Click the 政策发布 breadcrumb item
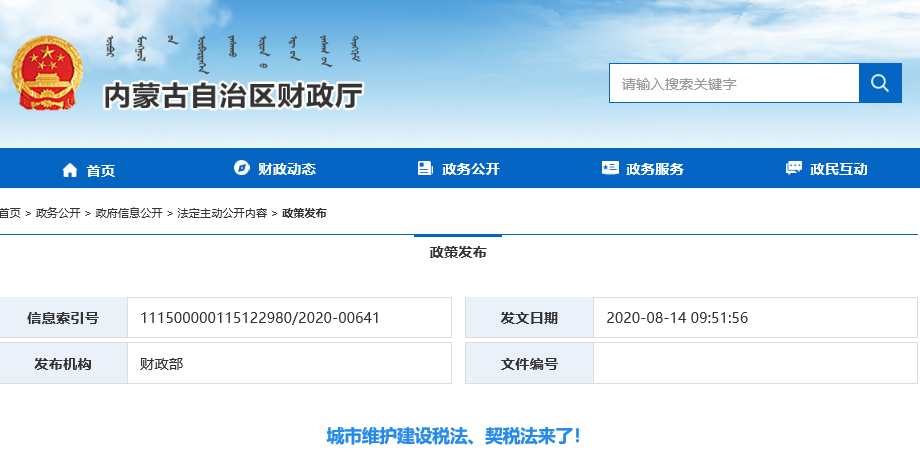The width and height of the screenshot is (920, 457). point(304,213)
